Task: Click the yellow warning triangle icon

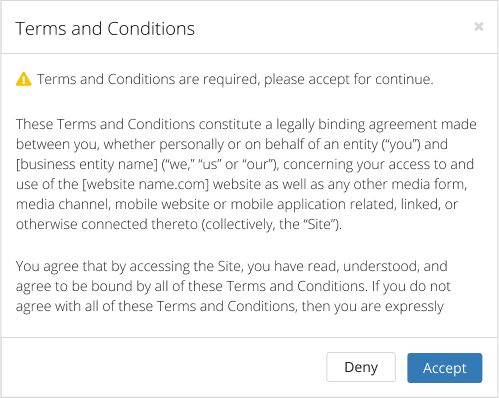Action: [24, 79]
